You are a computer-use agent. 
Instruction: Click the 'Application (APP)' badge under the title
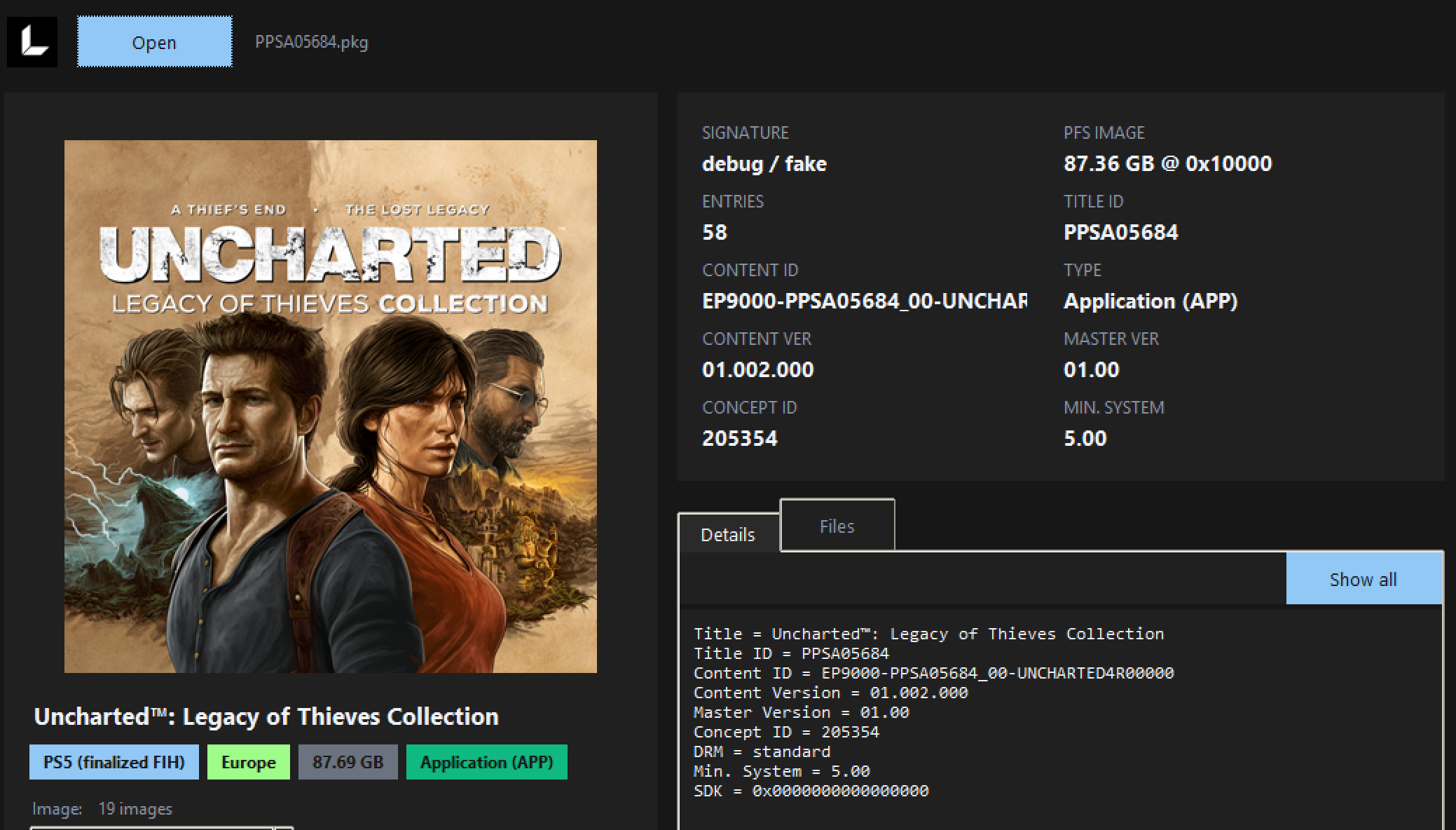pos(487,762)
